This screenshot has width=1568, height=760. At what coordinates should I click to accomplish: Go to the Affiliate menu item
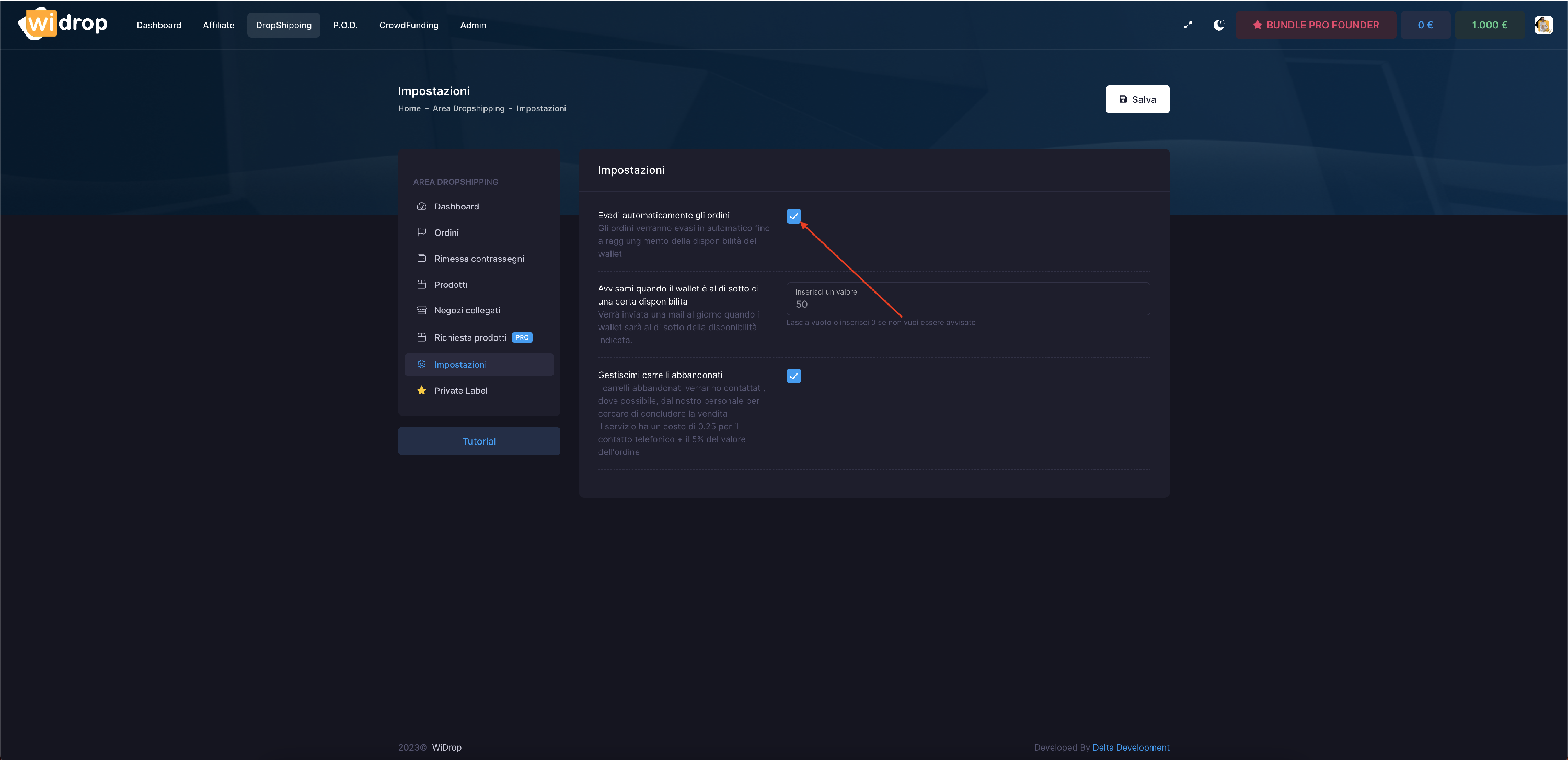[x=218, y=25]
